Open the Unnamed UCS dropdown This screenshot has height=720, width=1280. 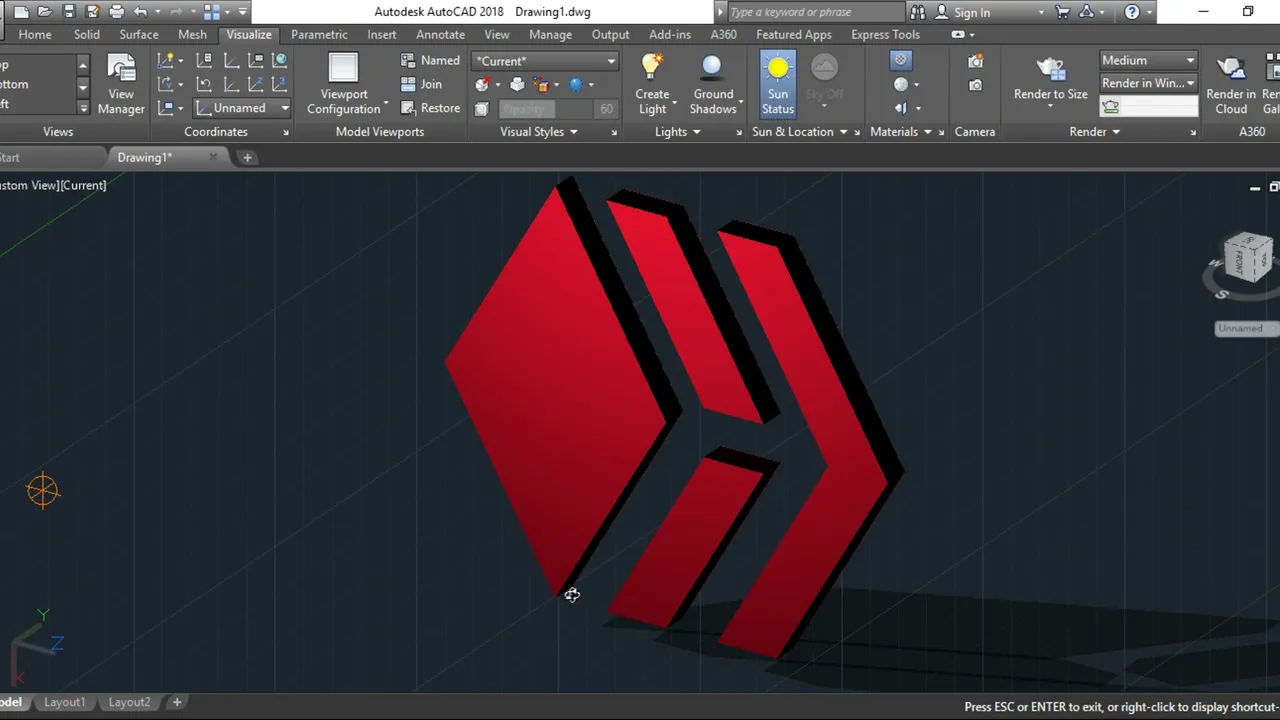pyautogui.click(x=241, y=108)
